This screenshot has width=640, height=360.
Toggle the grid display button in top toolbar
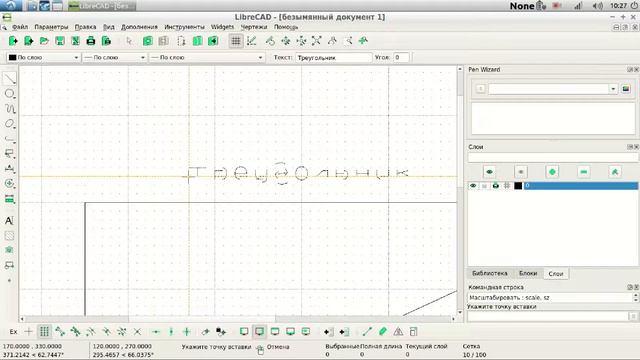236,41
